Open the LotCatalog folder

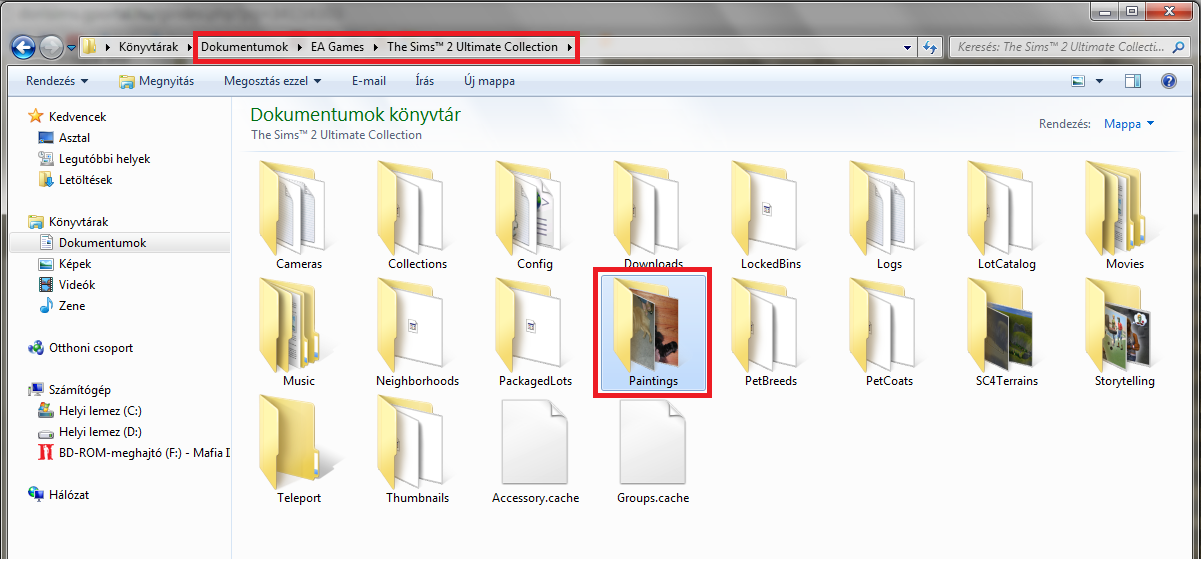pos(1007,216)
